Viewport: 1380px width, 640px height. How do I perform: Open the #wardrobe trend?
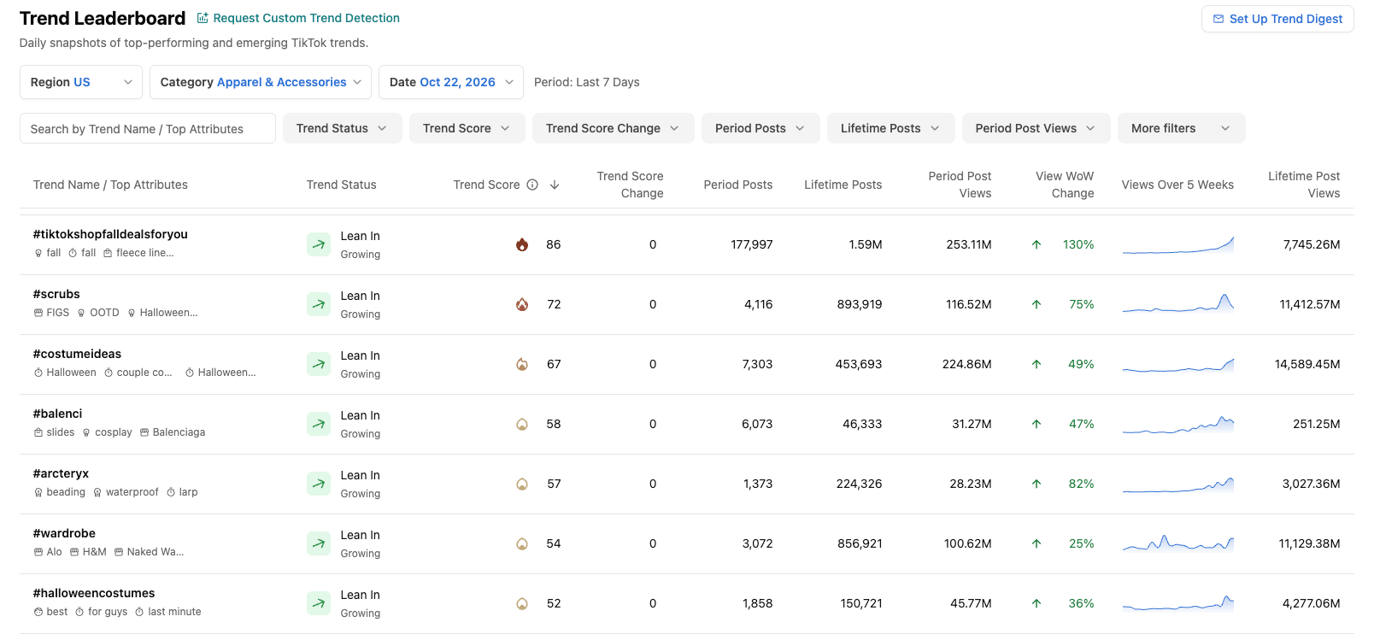pos(64,534)
